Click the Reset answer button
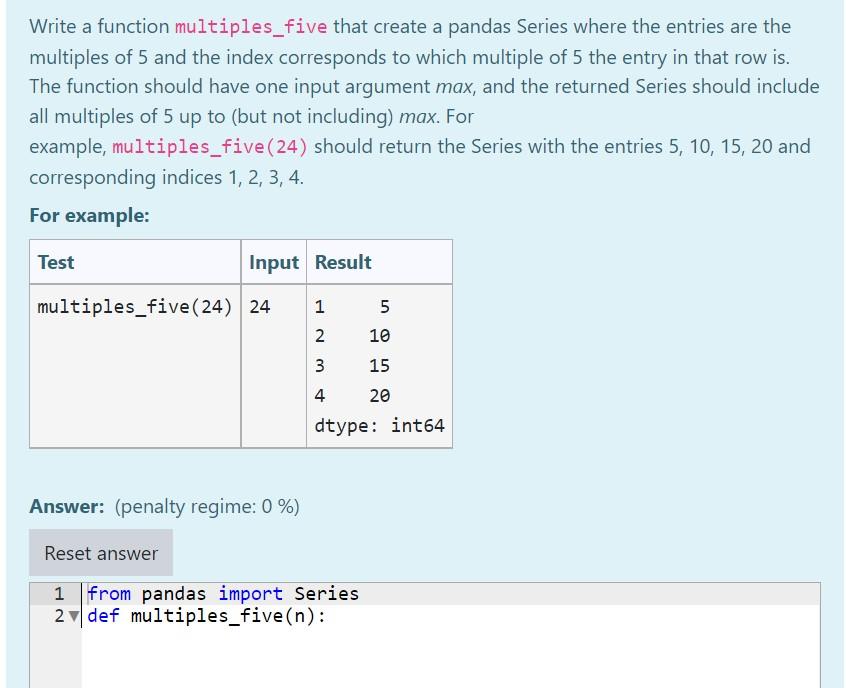 tap(100, 552)
